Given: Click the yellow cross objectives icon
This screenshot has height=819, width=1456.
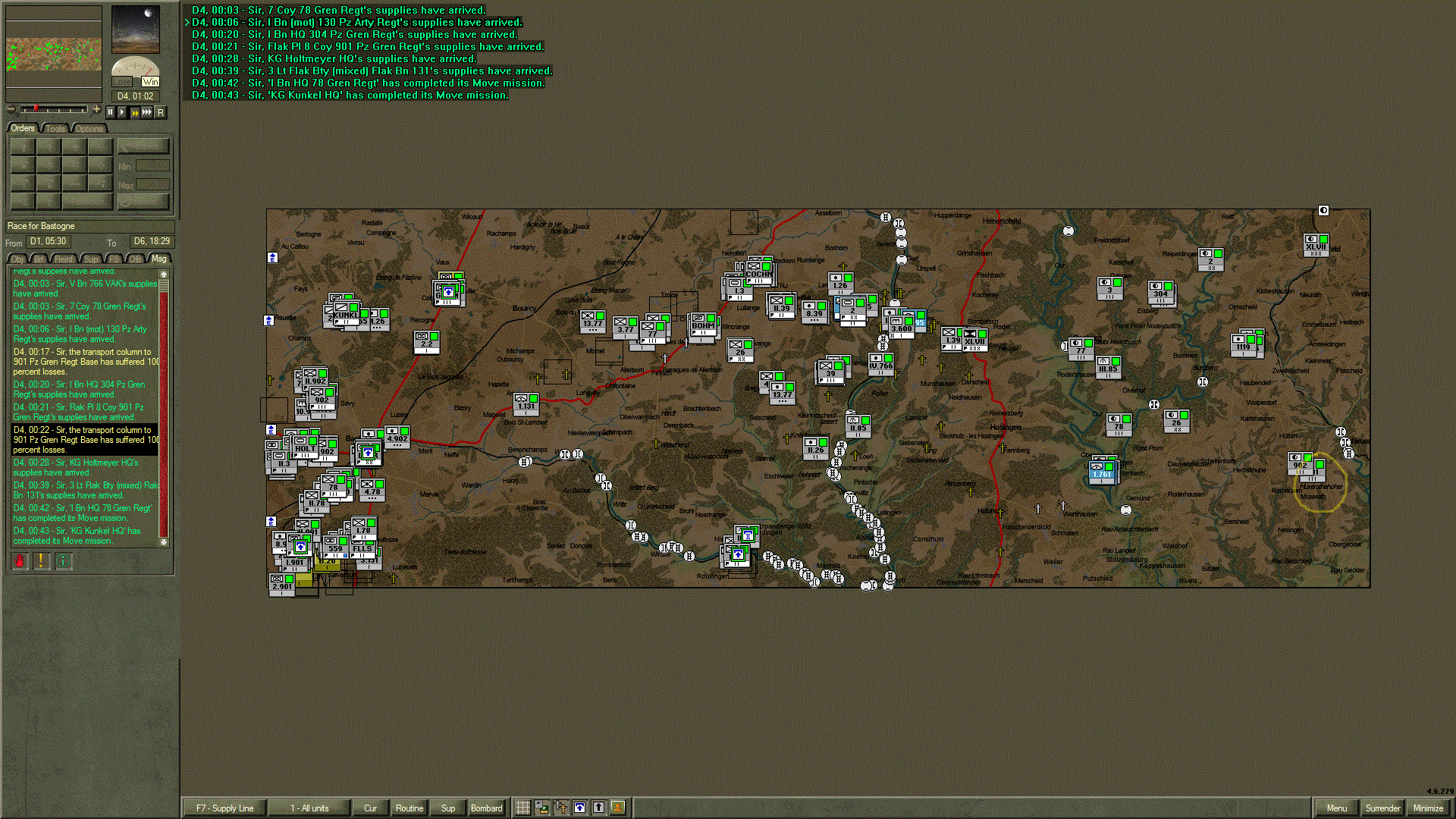Looking at the screenshot, I should pyautogui.click(x=561, y=808).
